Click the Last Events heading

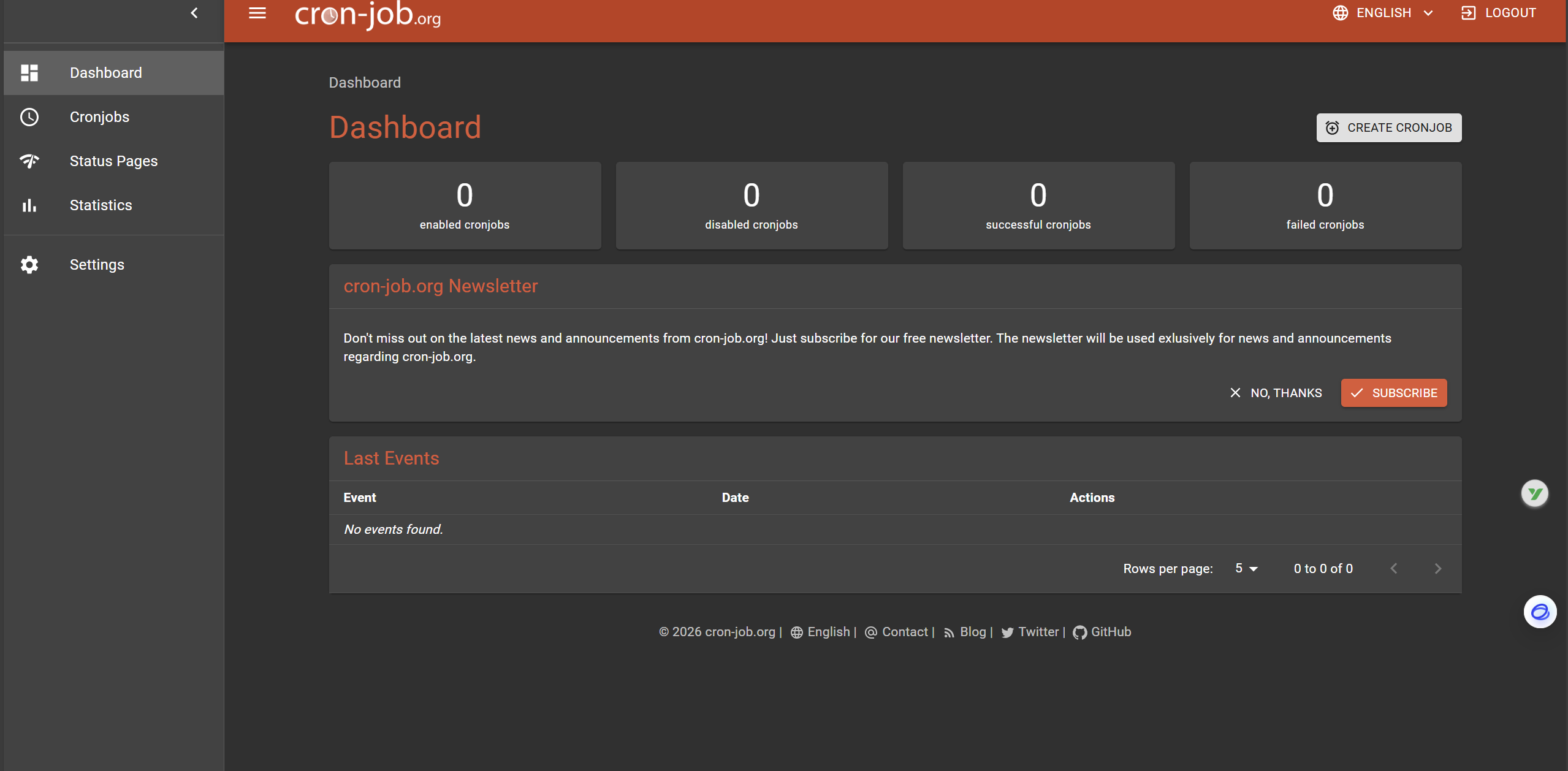click(392, 458)
